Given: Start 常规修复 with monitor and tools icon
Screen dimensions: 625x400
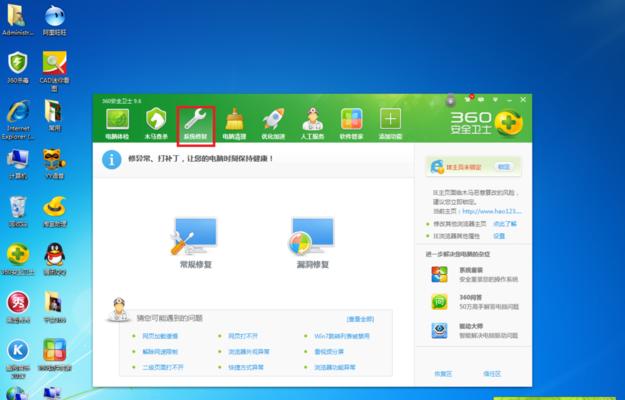Looking at the screenshot, I should (x=195, y=242).
